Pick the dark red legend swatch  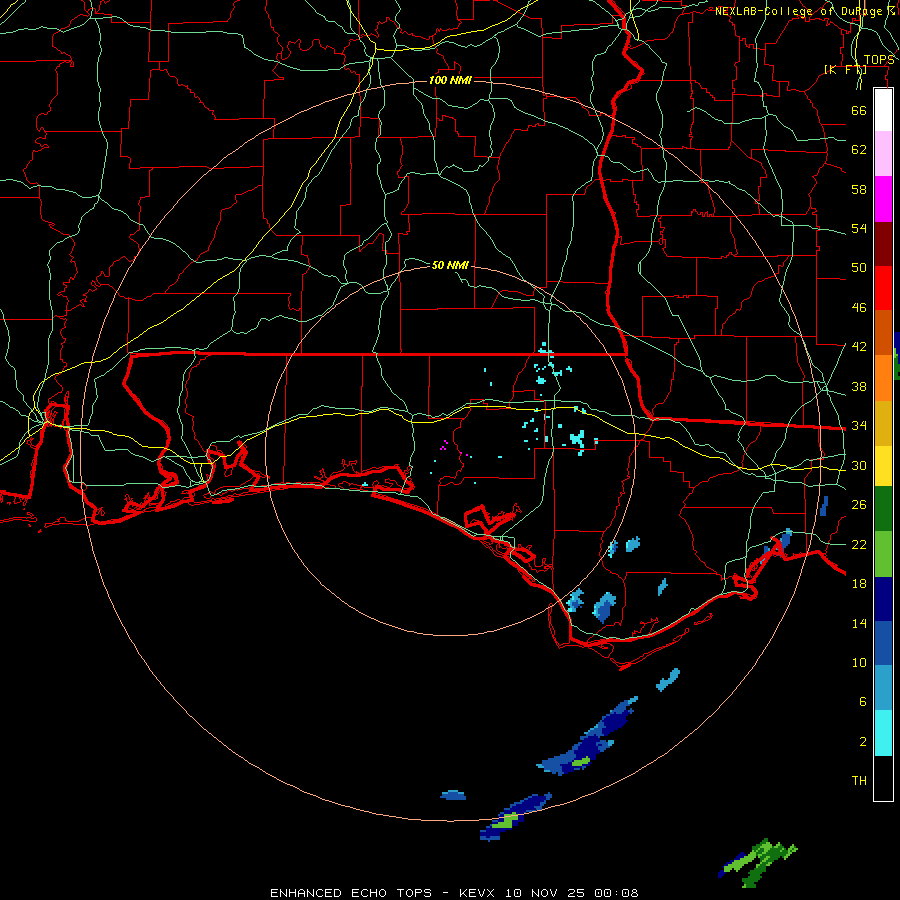(x=883, y=244)
